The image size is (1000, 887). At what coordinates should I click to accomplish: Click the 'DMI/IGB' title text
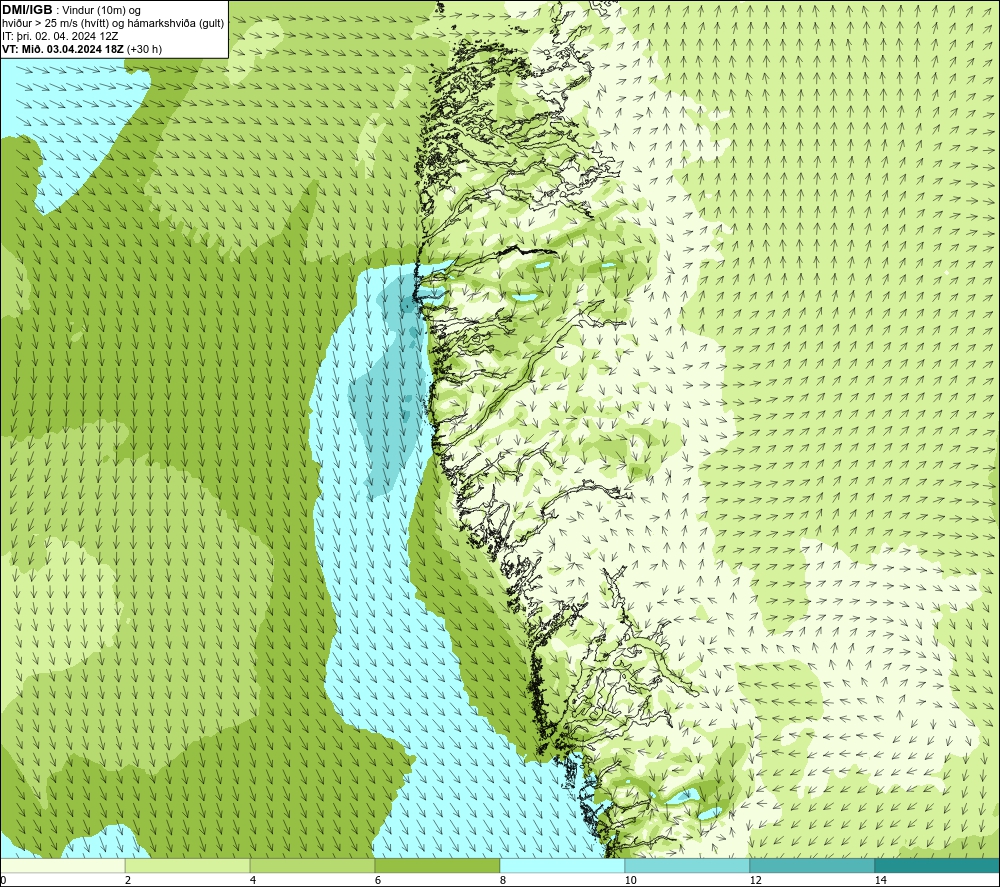pos(27,10)
